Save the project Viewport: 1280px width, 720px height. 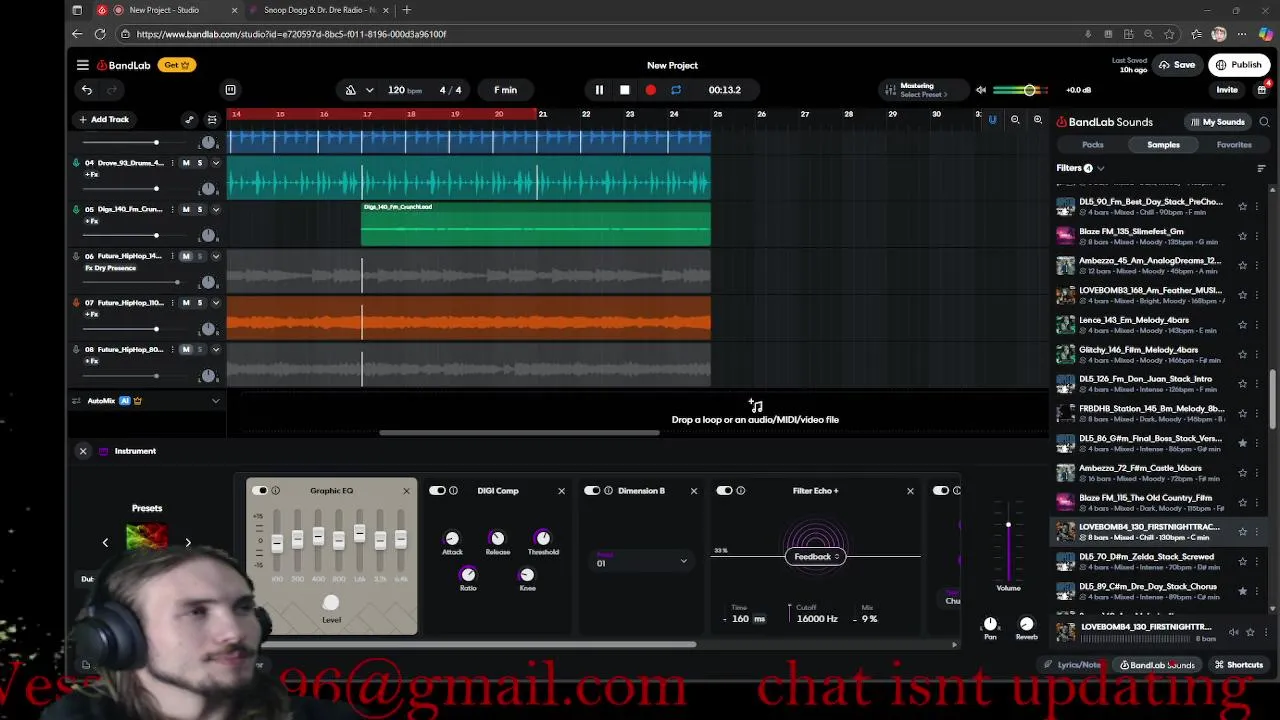pos(1177,65)
